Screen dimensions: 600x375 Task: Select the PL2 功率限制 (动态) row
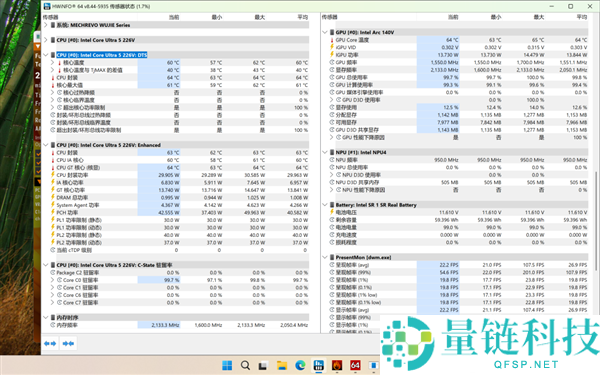pyautogui.click(x=180, y=243)
